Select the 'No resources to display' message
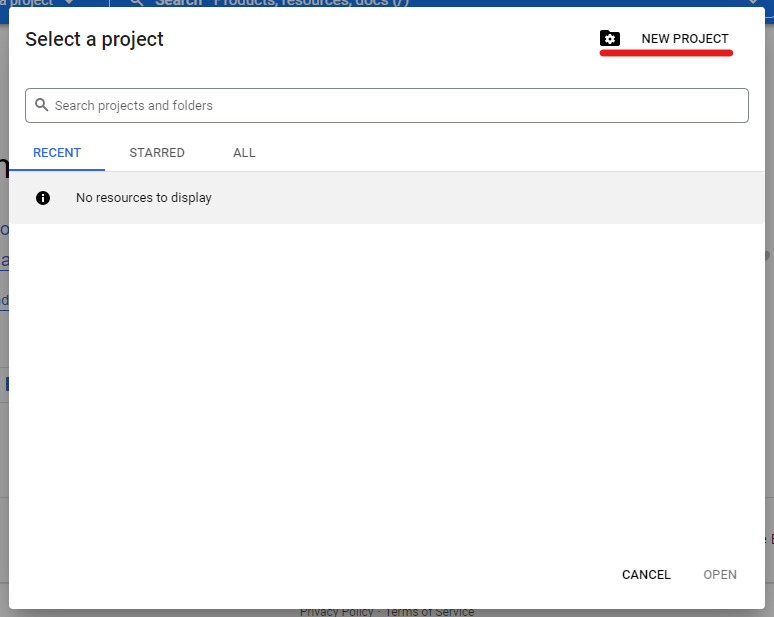Screen dimensions: 774x617 (144, 197)
